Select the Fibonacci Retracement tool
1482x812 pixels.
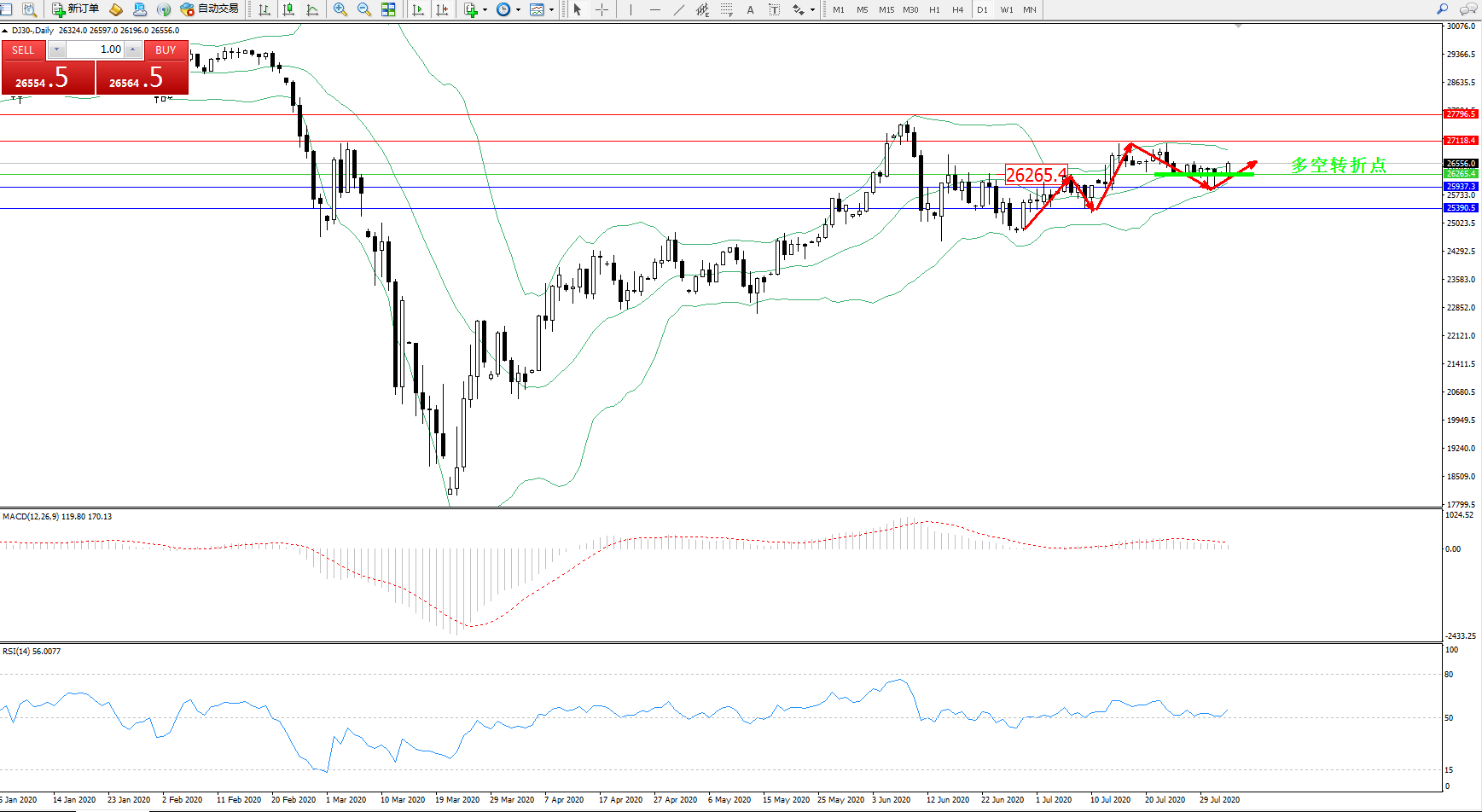(726, 9)
